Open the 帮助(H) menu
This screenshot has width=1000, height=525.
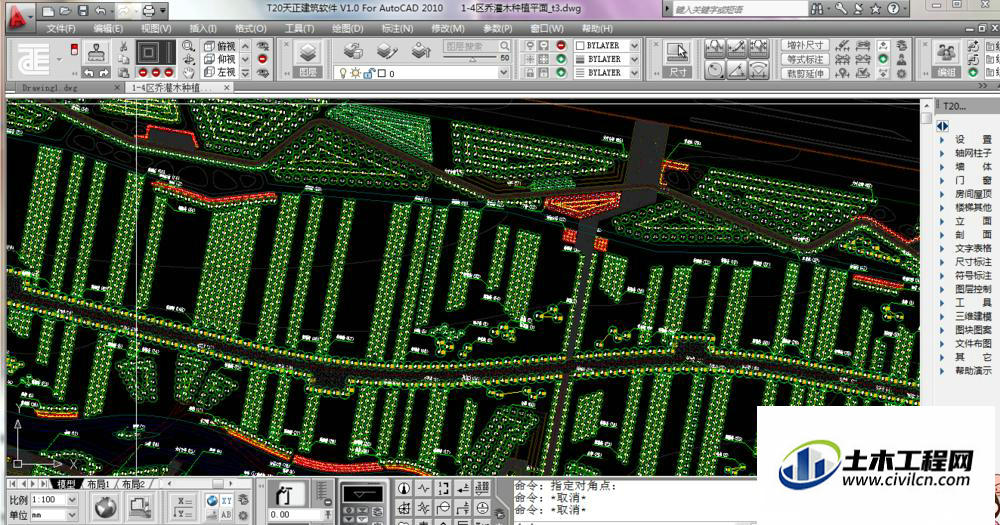pyautogui.click(x=597, y=29)
